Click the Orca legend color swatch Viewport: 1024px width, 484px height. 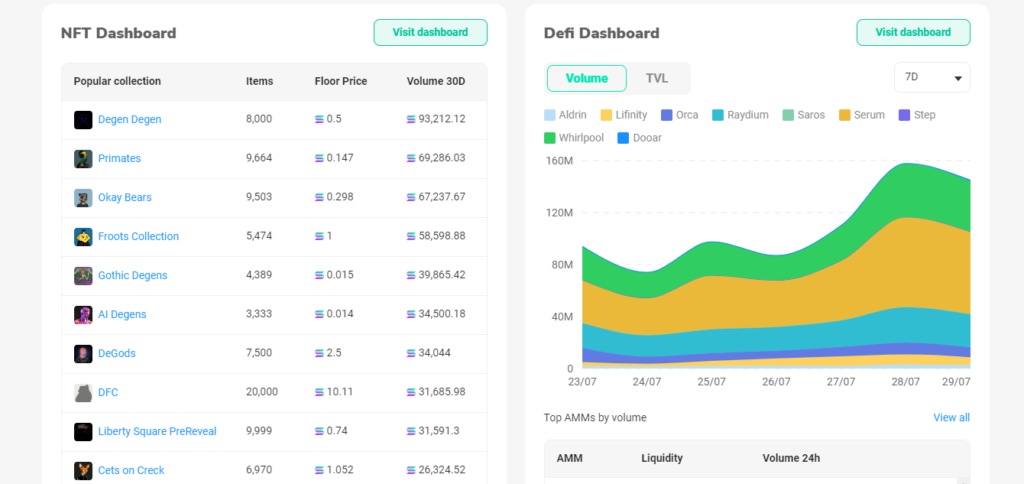pyautogui.click(x=667, y=115)
